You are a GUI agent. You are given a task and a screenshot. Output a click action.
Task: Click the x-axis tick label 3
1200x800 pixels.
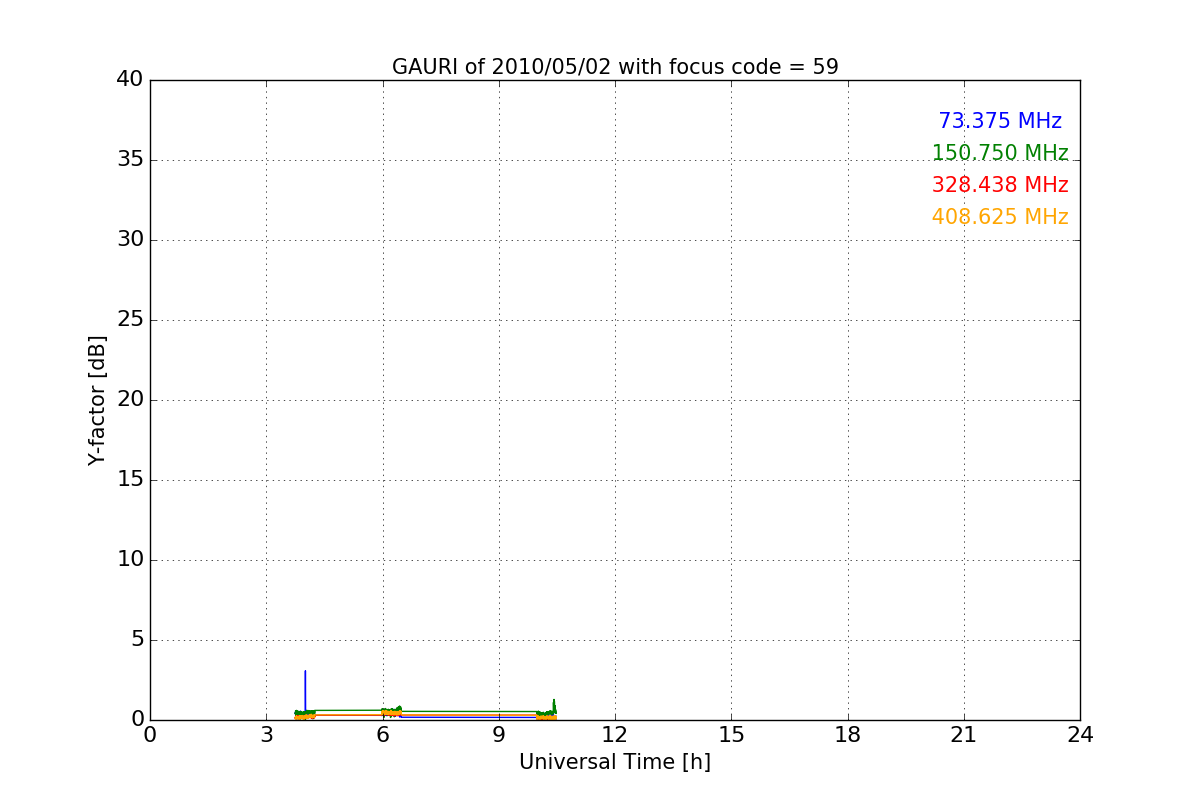266,735
